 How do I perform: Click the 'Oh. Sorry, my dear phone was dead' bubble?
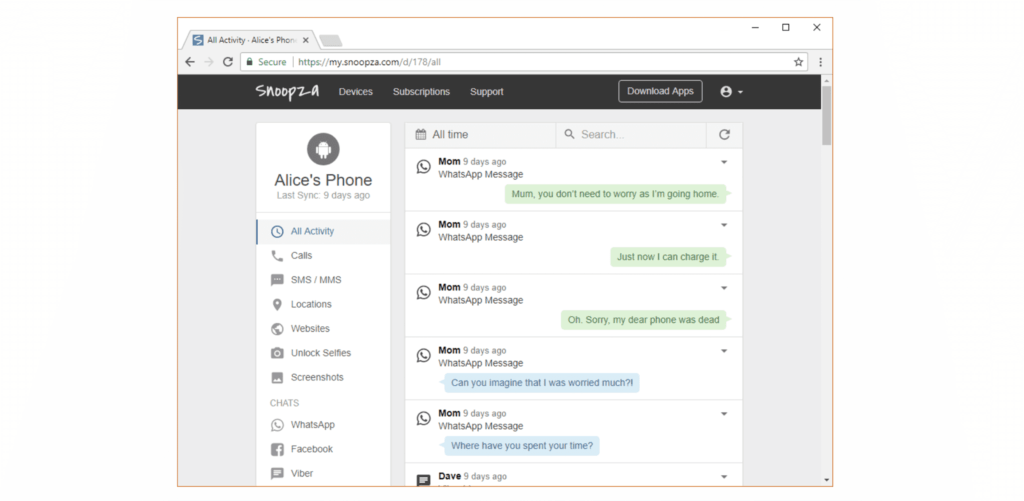(x=643, y=320)
